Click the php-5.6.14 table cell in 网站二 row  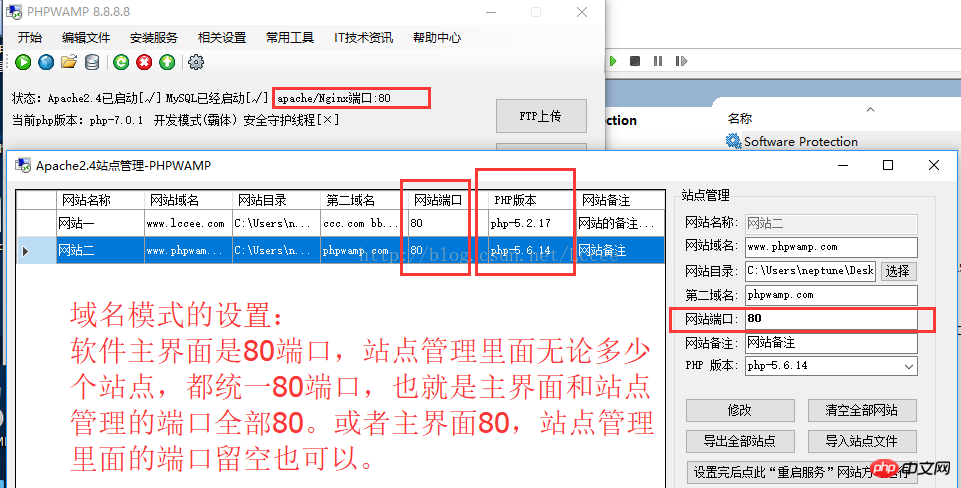pos(532,250)
